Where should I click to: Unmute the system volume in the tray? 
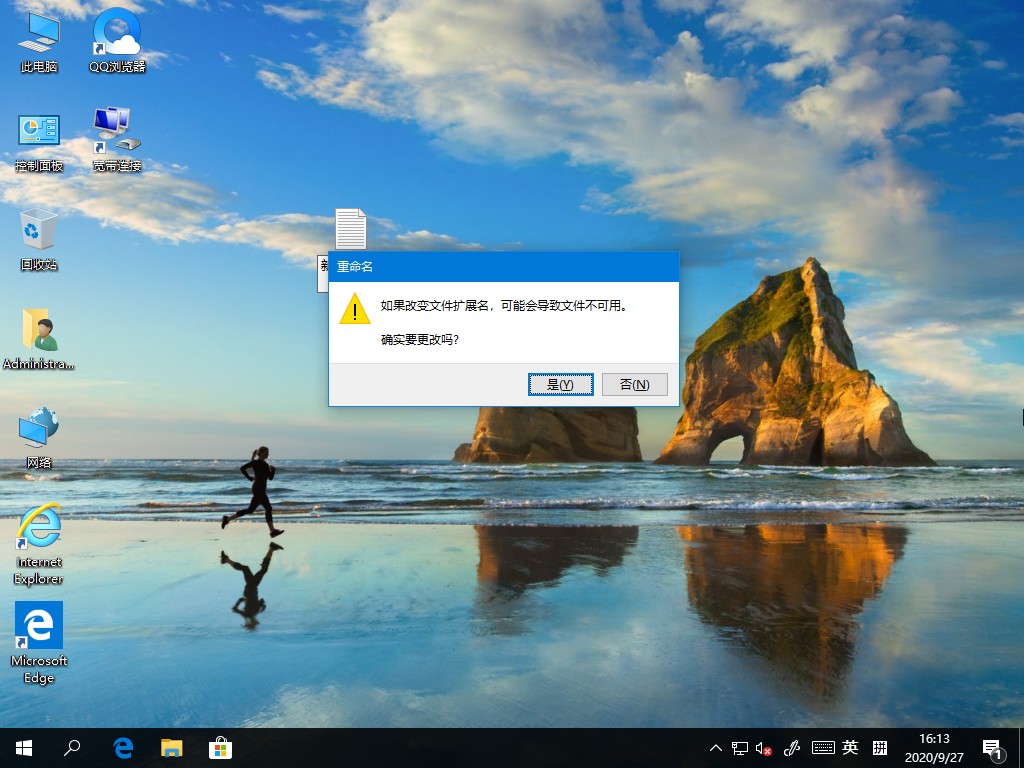pos(763,747)
